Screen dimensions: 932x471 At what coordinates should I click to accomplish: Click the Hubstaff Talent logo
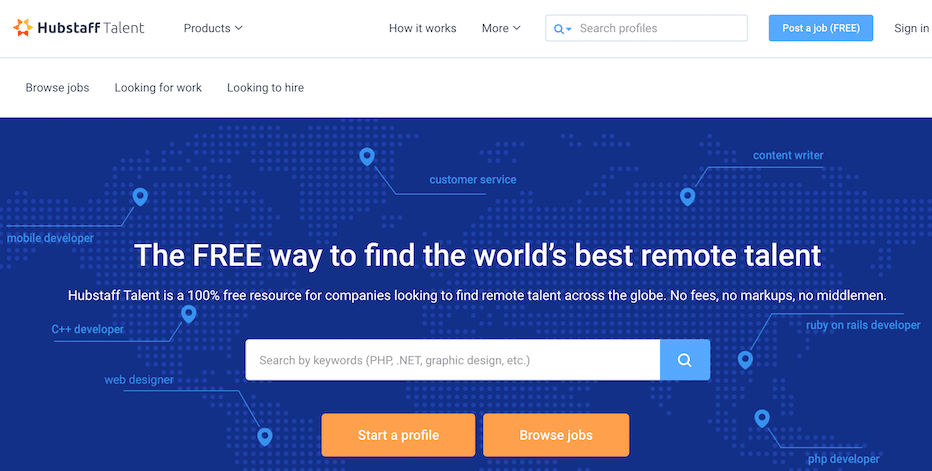(79, 28)
